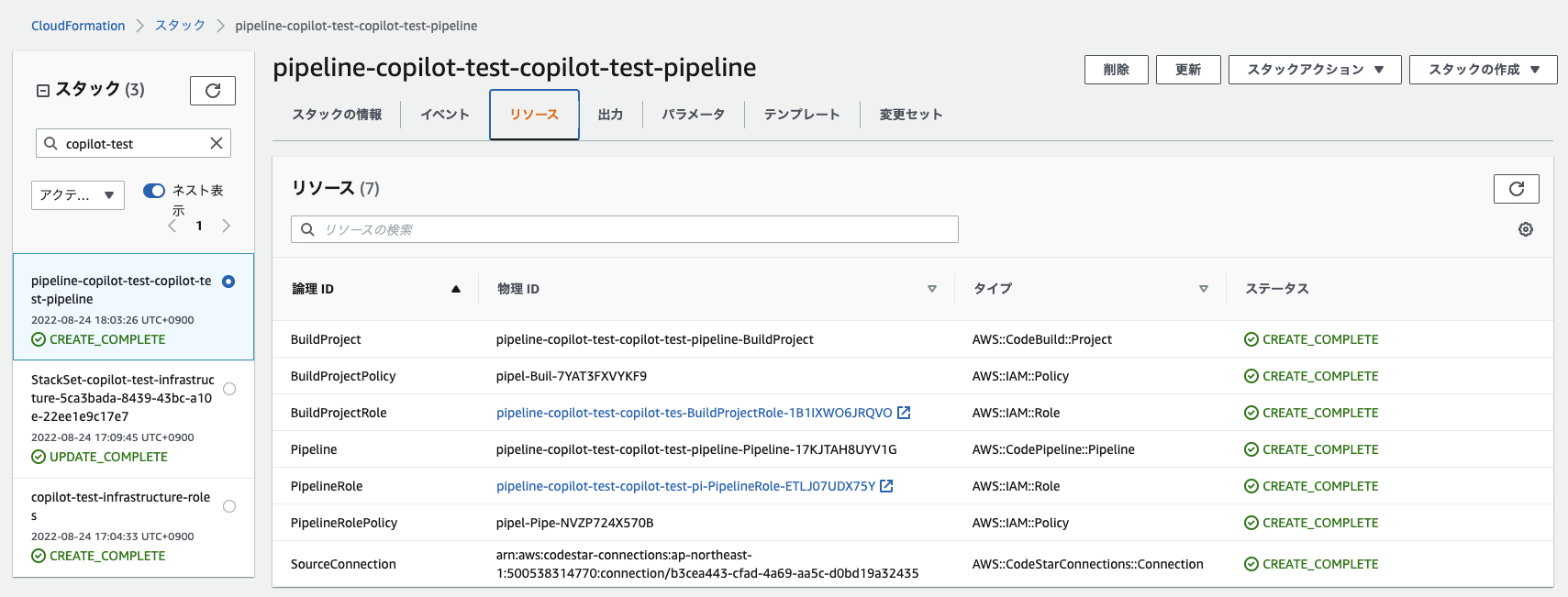The width and height of the screenshot is (1568, 597).
Task: Expand the create stack dropdown
Action: pos(1483,70)
